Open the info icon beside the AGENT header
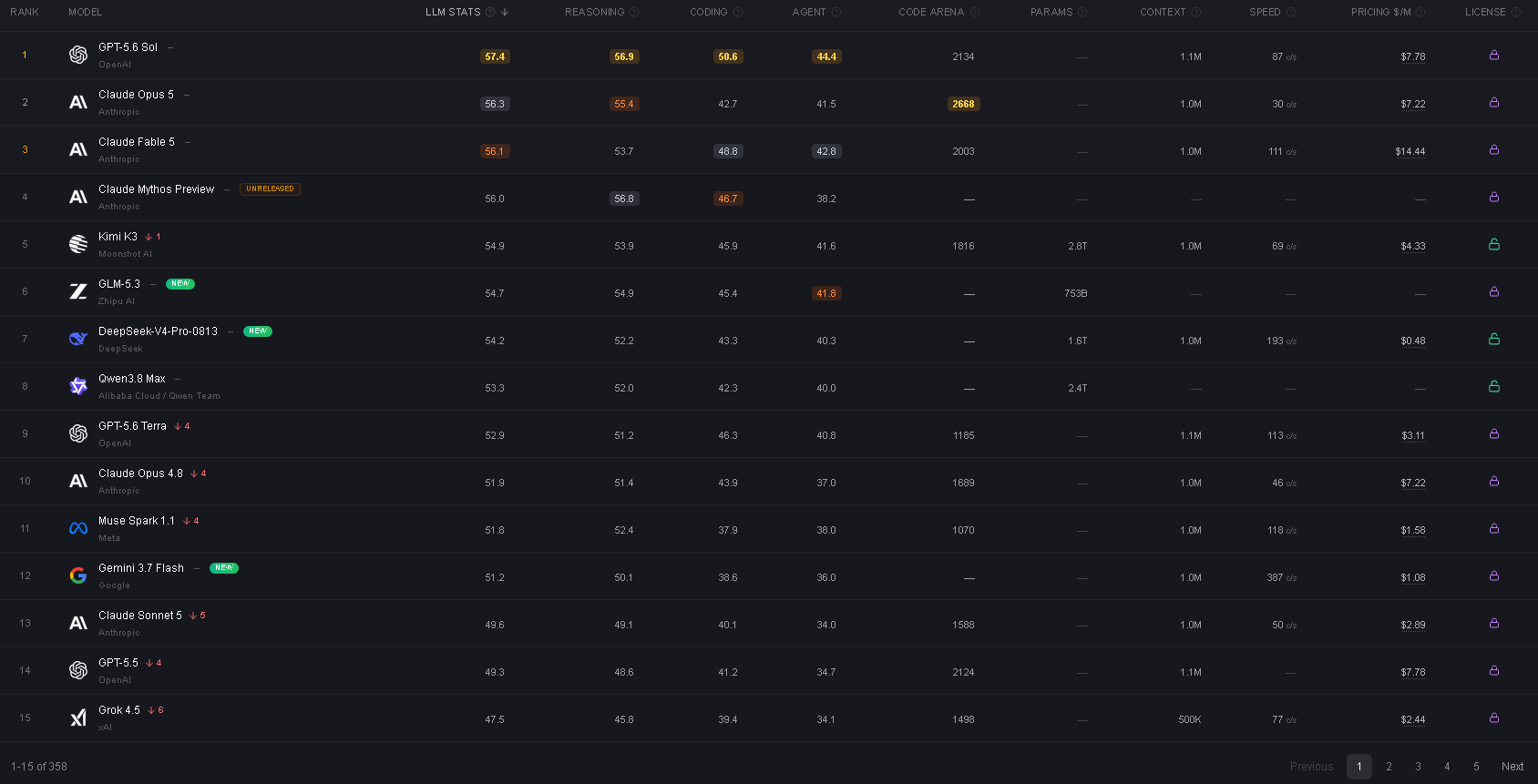 tap(836, 12)
